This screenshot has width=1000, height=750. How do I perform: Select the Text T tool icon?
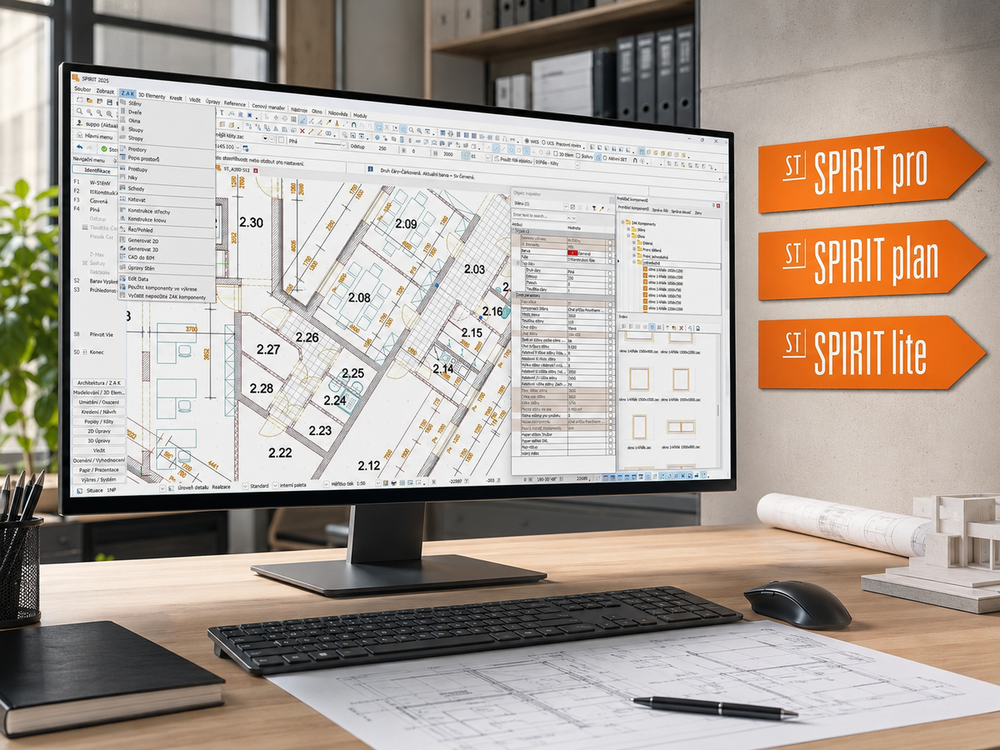(222, 113)
